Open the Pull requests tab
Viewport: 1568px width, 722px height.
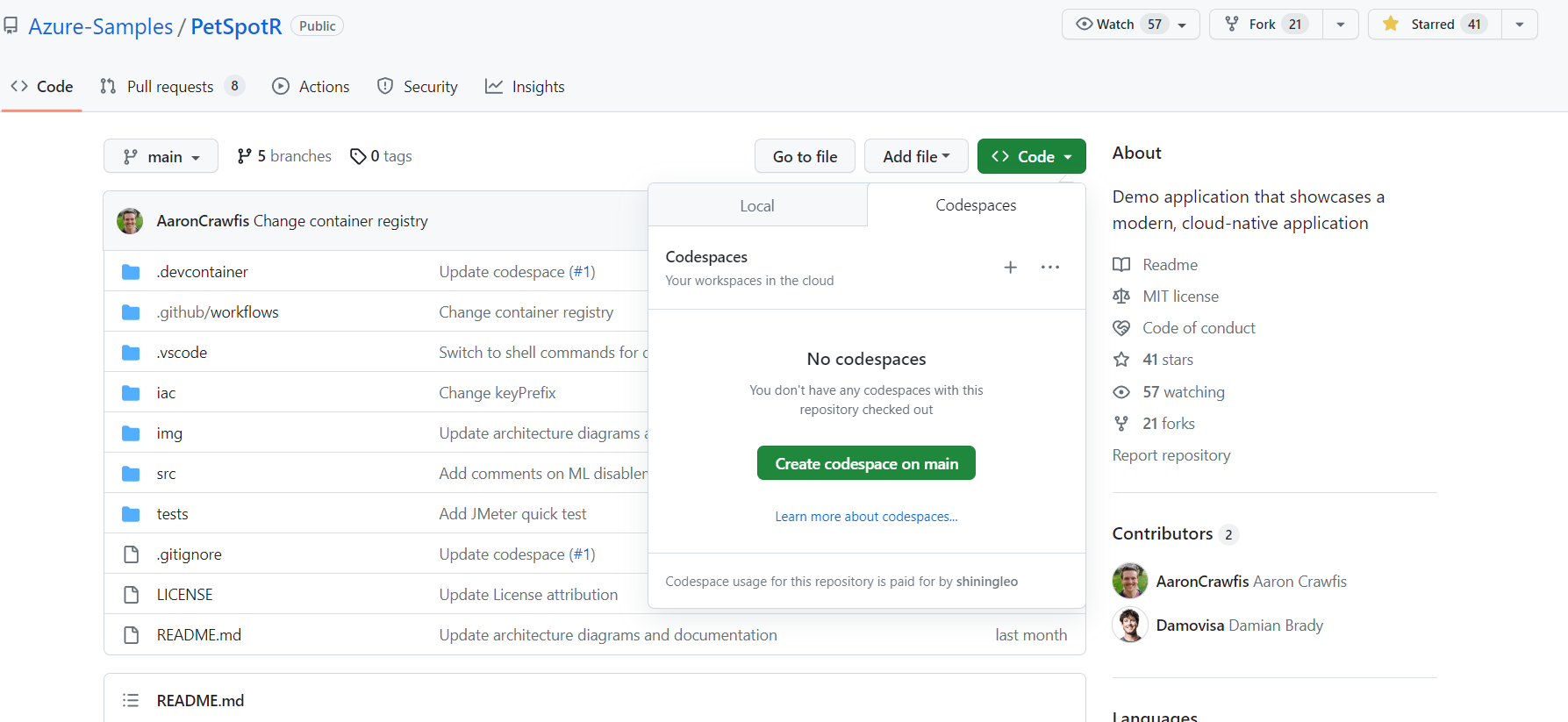(x=172, y=87)
